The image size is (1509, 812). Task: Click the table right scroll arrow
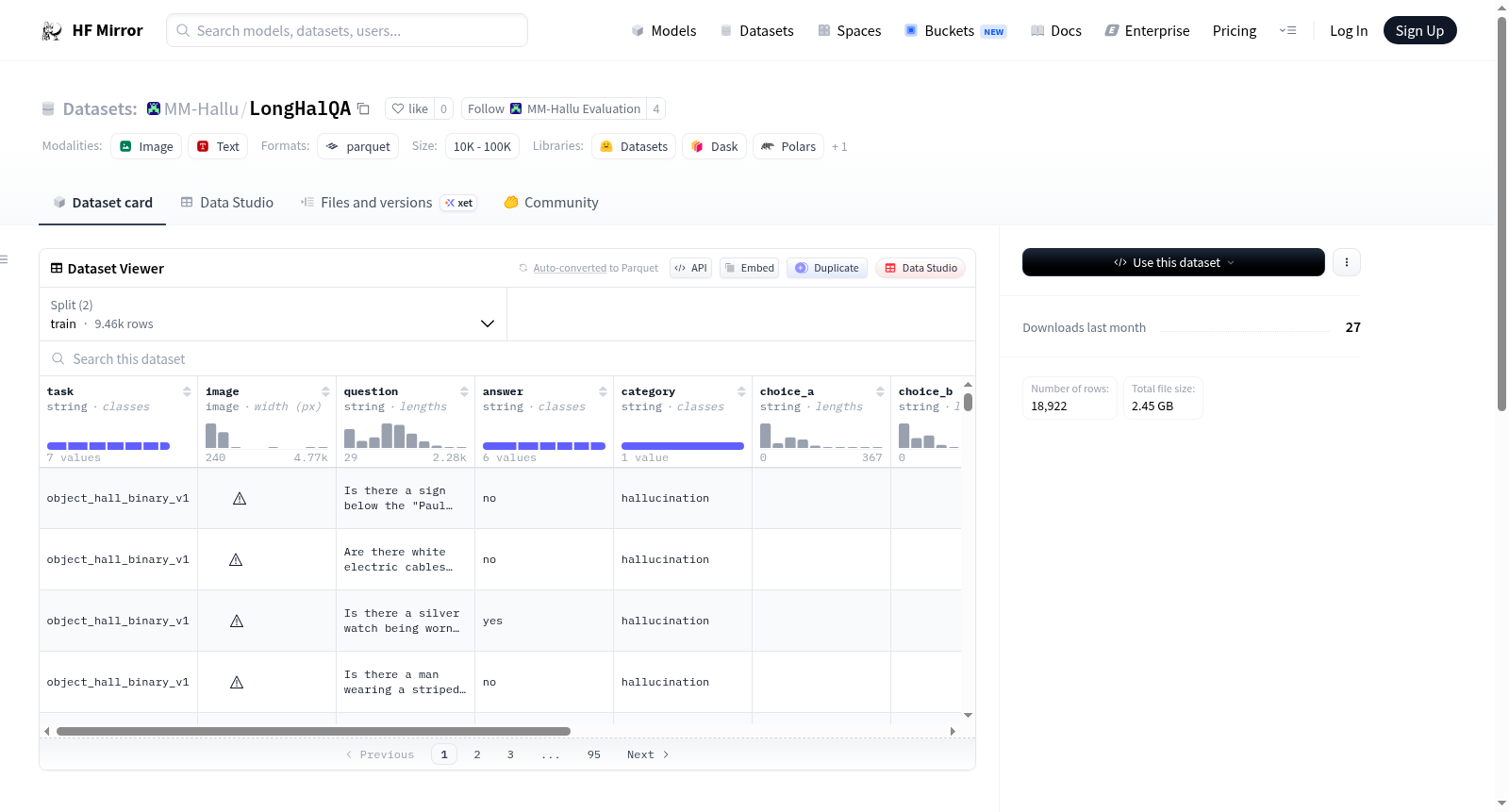953,731
